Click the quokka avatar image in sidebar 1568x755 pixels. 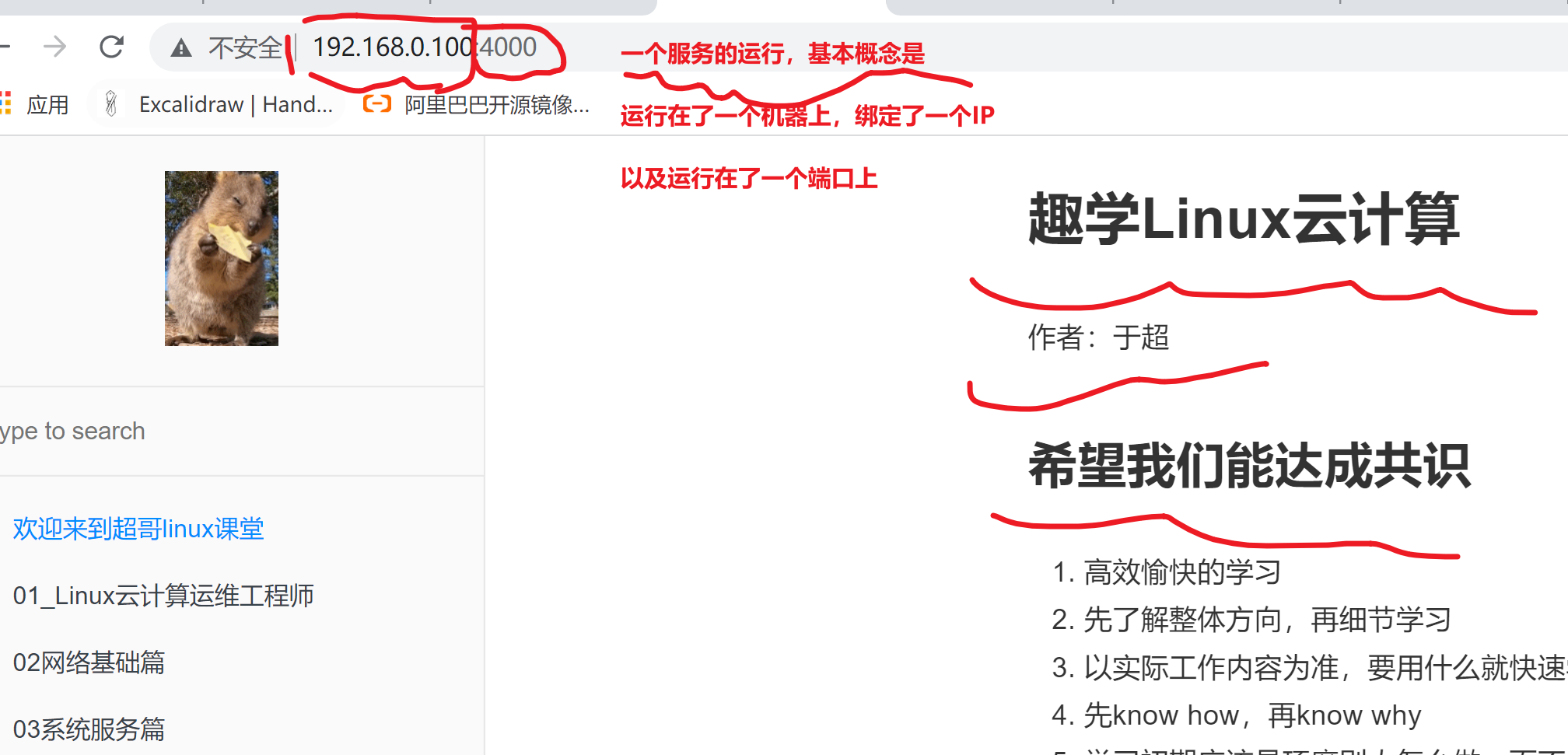point(222,258)
